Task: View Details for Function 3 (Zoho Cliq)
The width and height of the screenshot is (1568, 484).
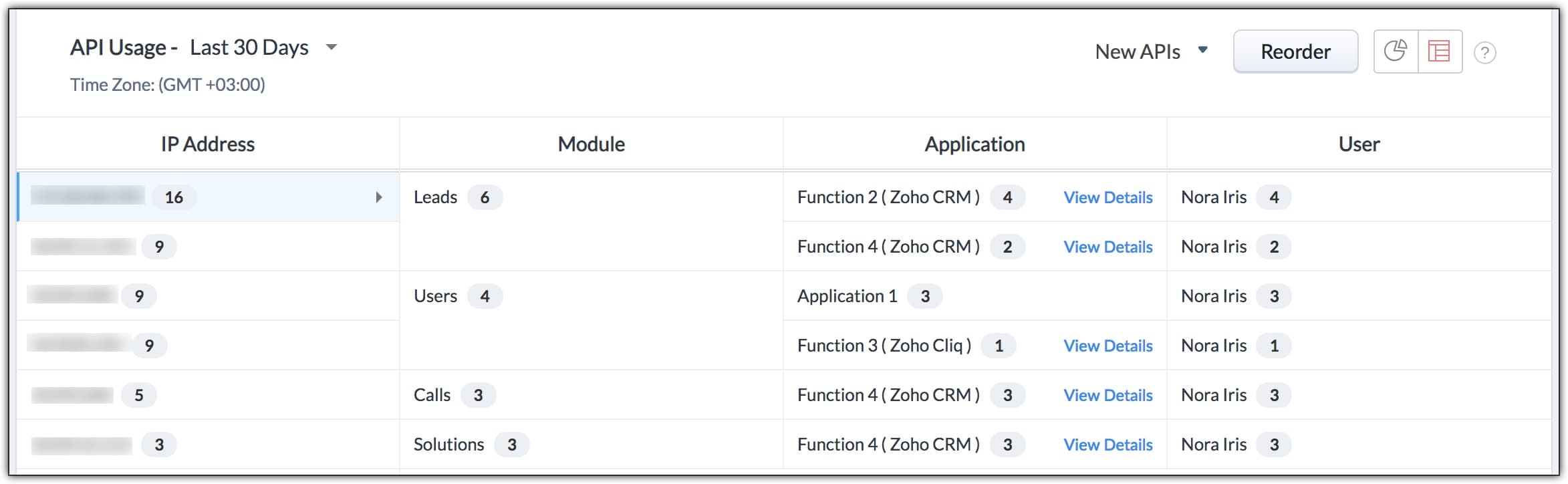Action: [1107, 346]
